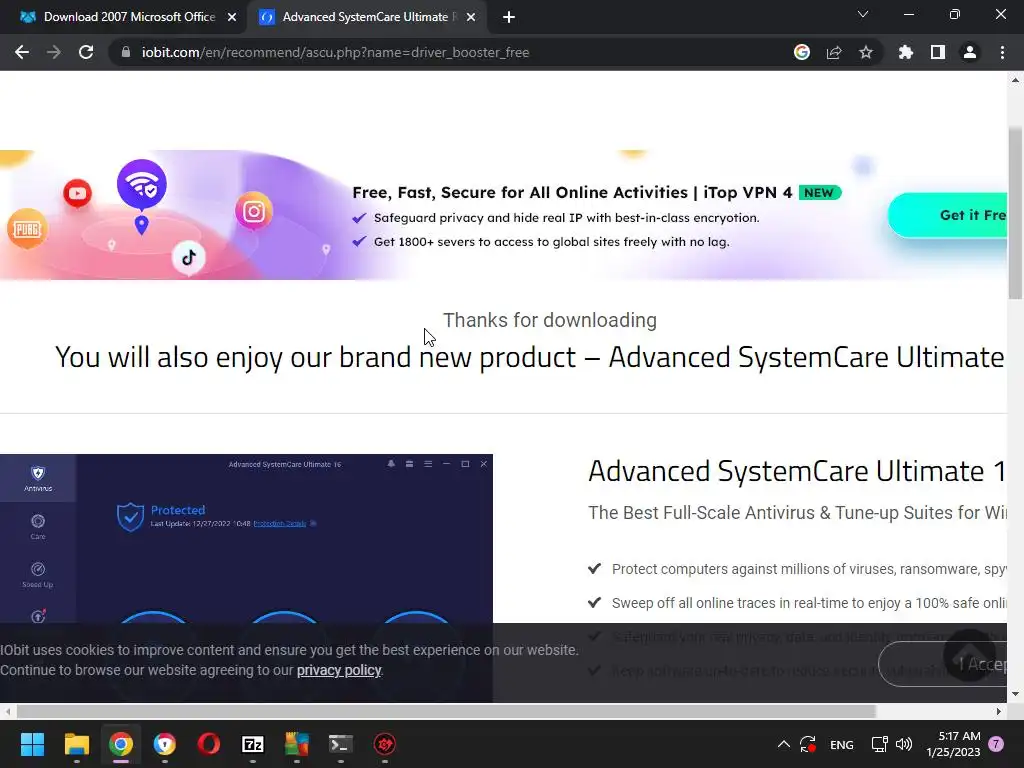Open the Chrome profile menu
The height and width of the screenshot is (768, 1024).
(970, 52)
